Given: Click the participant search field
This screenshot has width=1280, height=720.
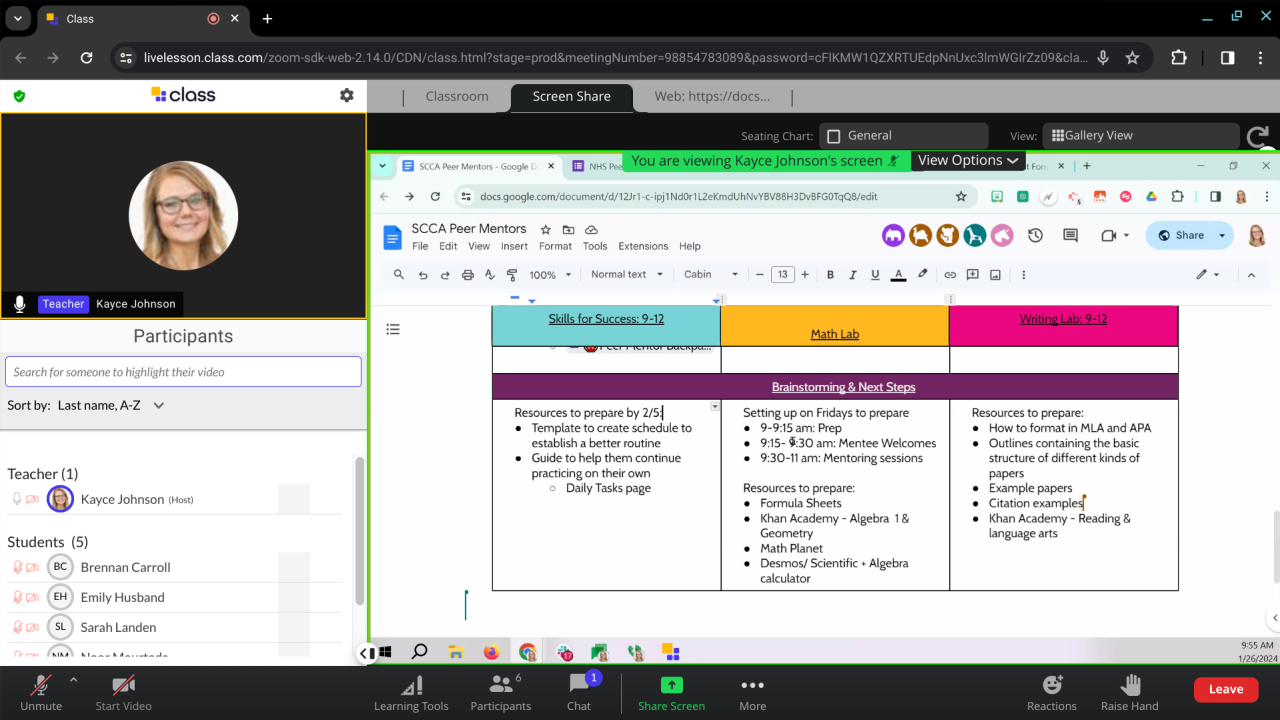Looking at the screenshot, I should (183, 372).
